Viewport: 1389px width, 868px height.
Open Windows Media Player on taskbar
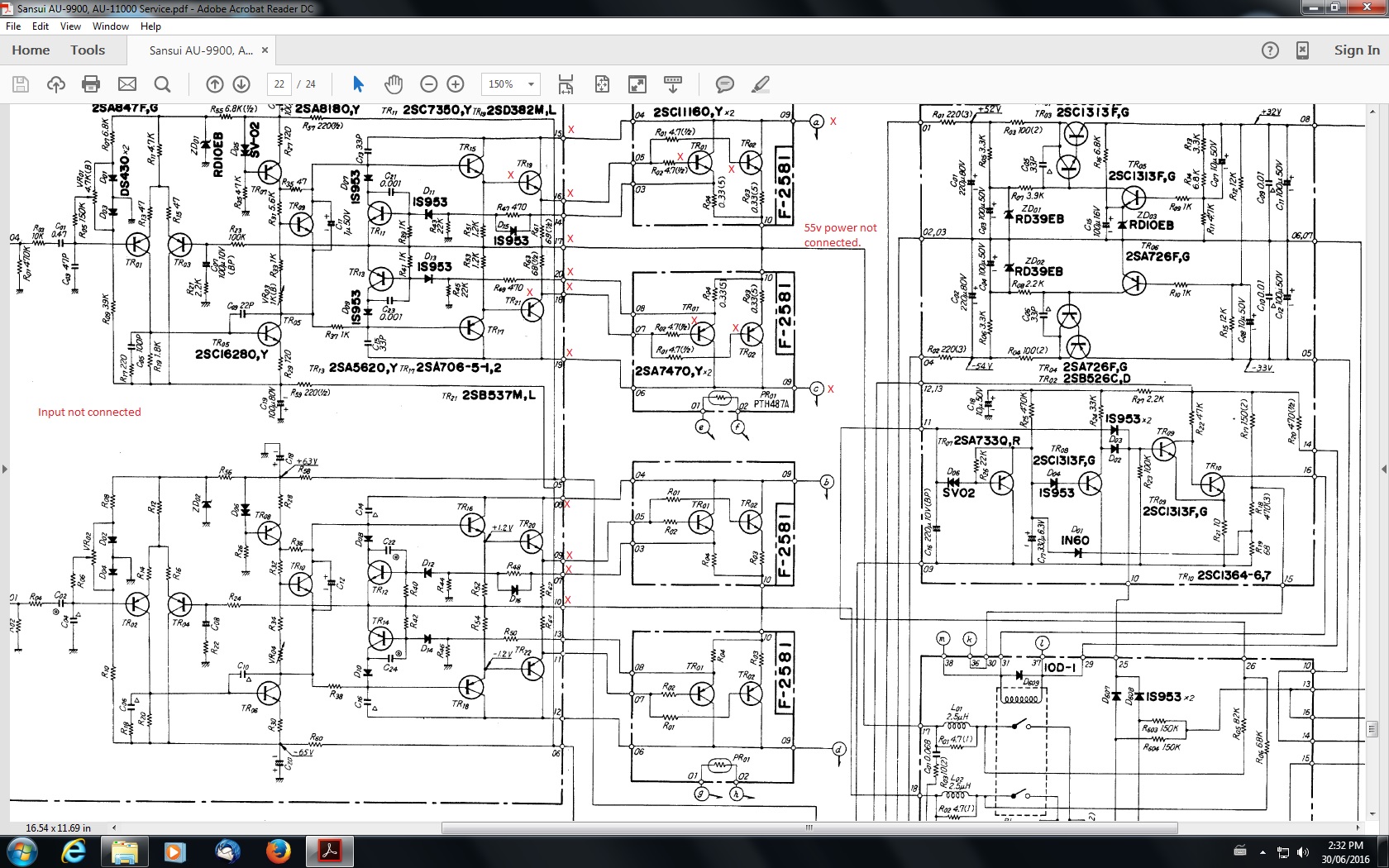[175, 851]
